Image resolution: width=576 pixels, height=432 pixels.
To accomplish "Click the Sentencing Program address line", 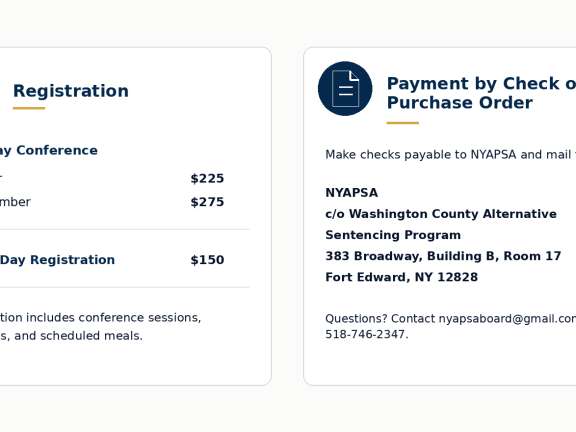I will click(x=393, y=235).
